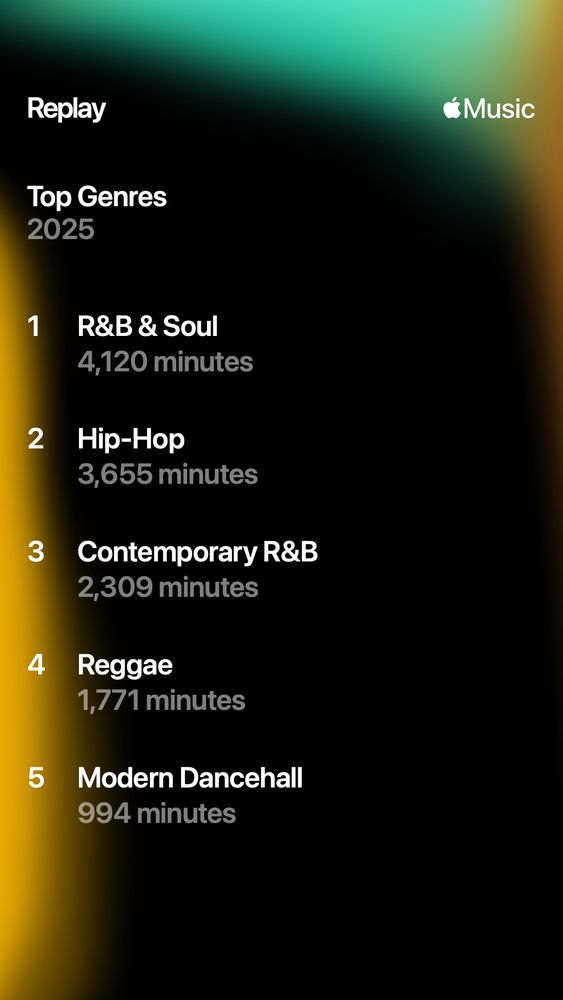Tap the Apple Music wordmark
Screen dimensions: 563x1000
pyautogui.click(x=489, y=108)
